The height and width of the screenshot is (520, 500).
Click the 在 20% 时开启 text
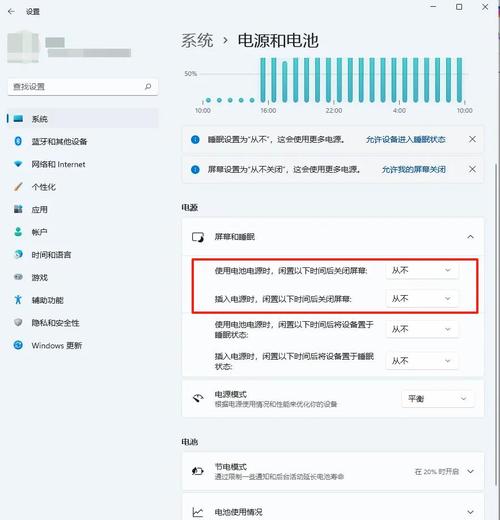point(437,471)
